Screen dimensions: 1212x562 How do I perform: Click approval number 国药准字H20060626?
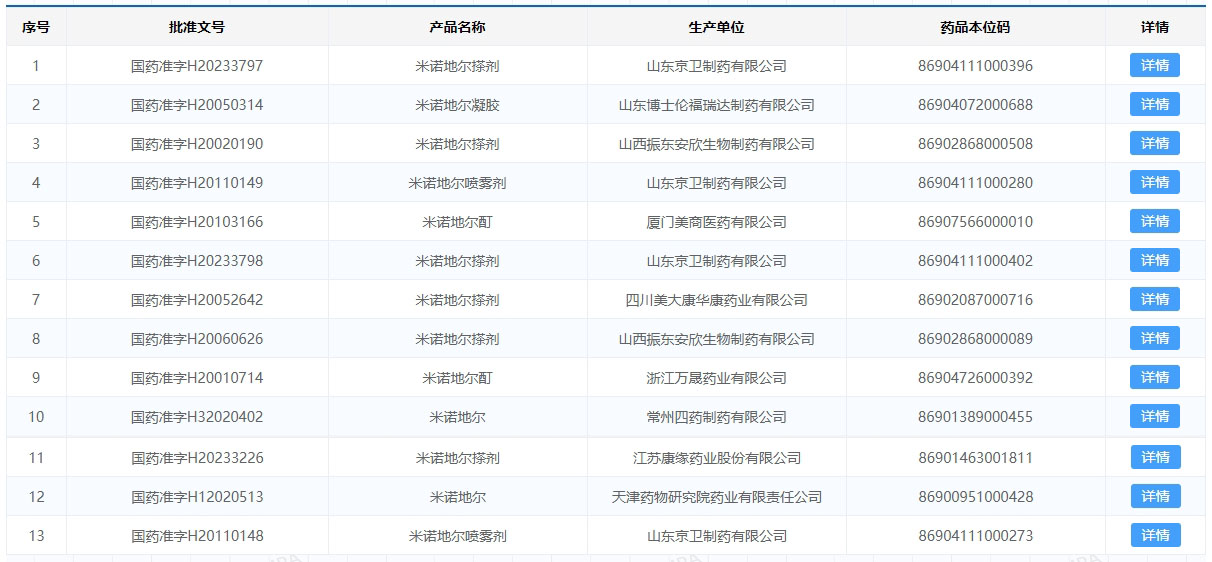pyautogui.click(x=197, y=339)
